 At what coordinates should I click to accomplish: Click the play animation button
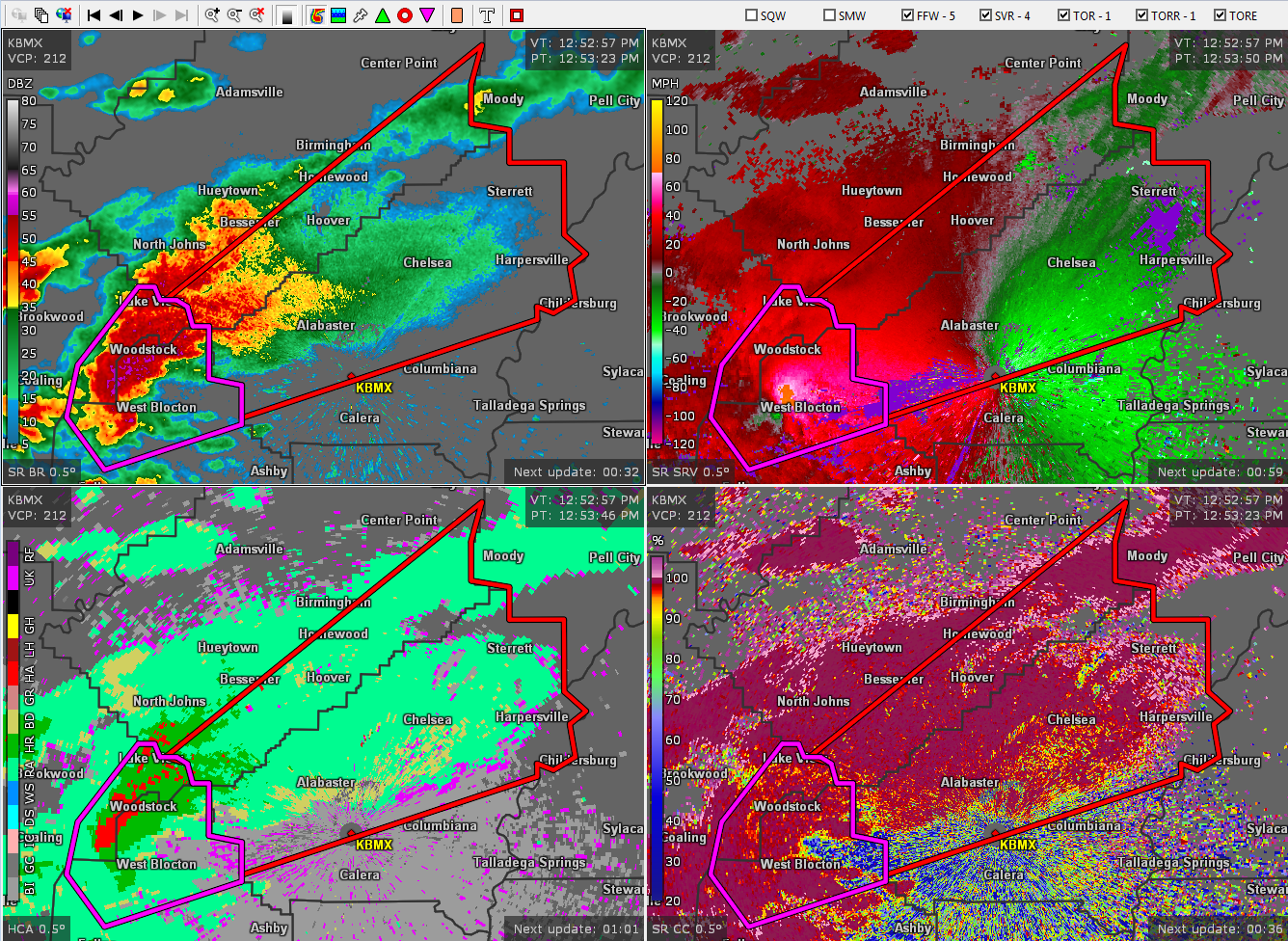tap(138, 15)
